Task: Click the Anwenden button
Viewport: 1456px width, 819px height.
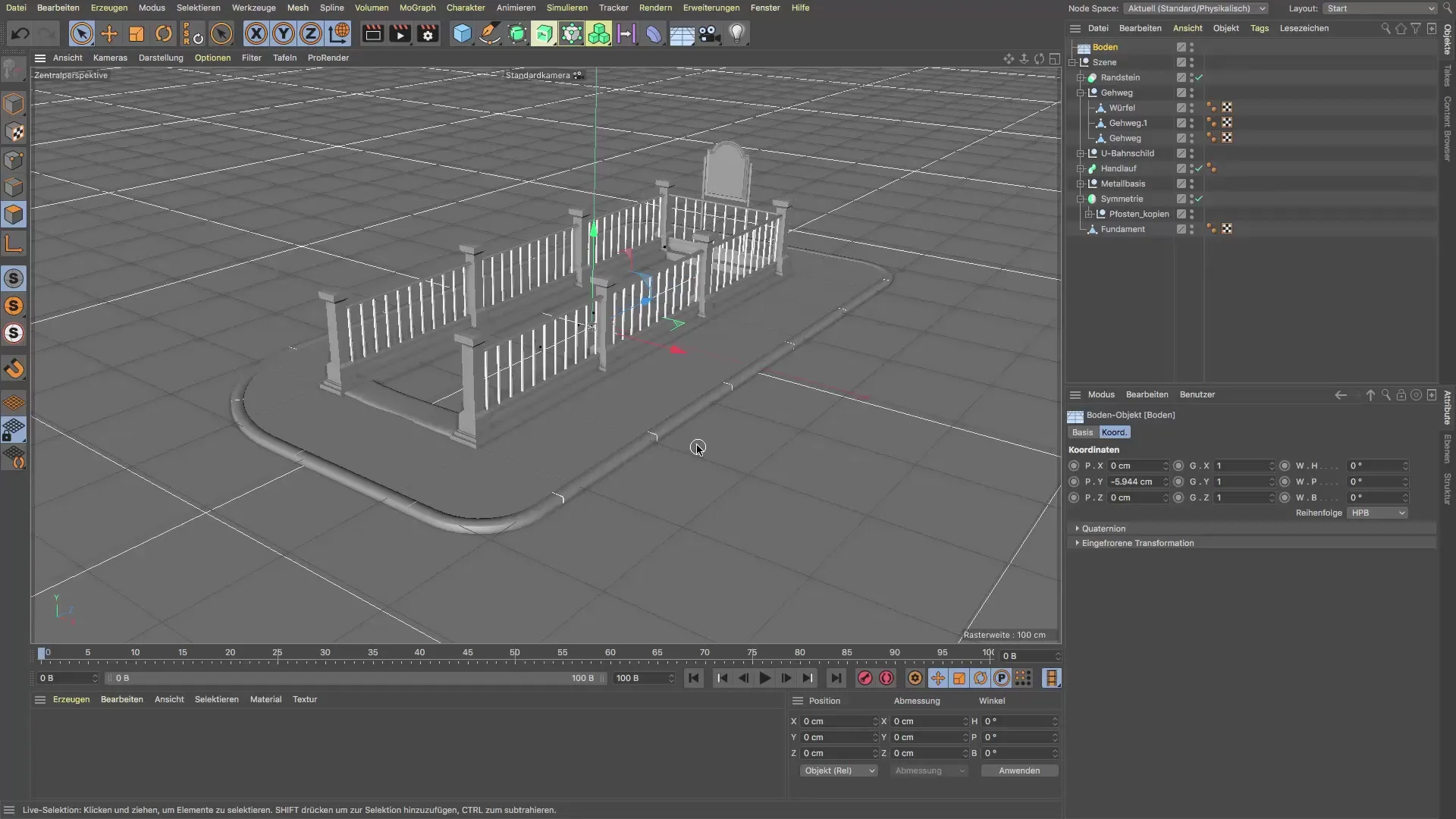Action: point(1018,770)
